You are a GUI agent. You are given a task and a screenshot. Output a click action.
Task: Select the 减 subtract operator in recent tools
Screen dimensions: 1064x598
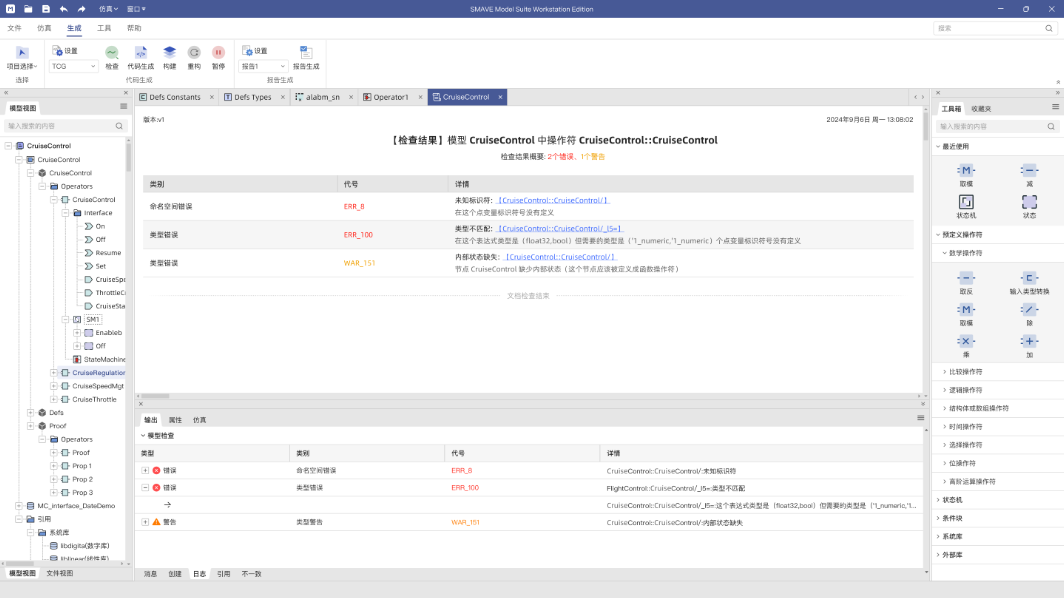click(x=1029, y=170)
